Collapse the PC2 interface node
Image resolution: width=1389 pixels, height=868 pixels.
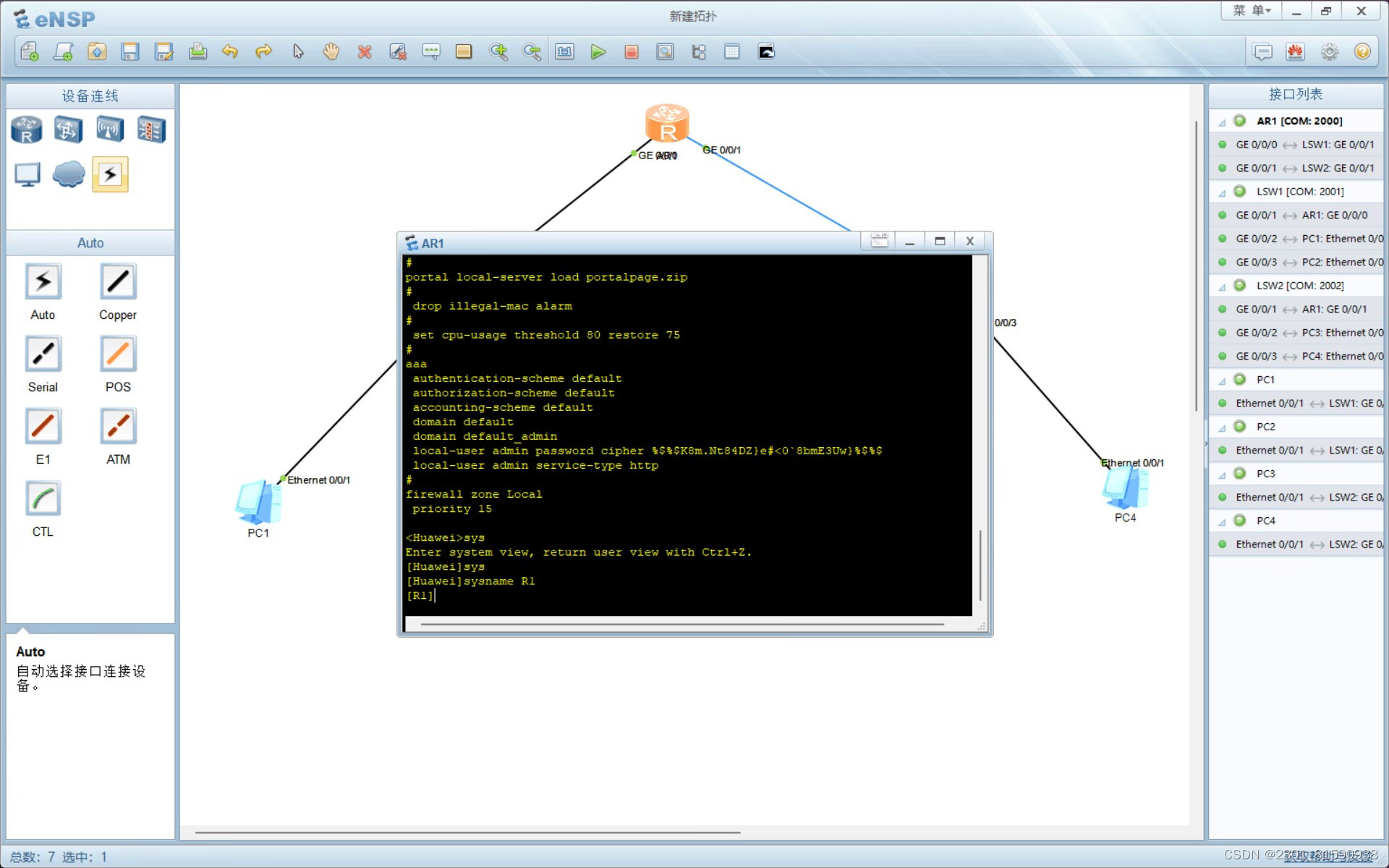(x=1222, y=427)
